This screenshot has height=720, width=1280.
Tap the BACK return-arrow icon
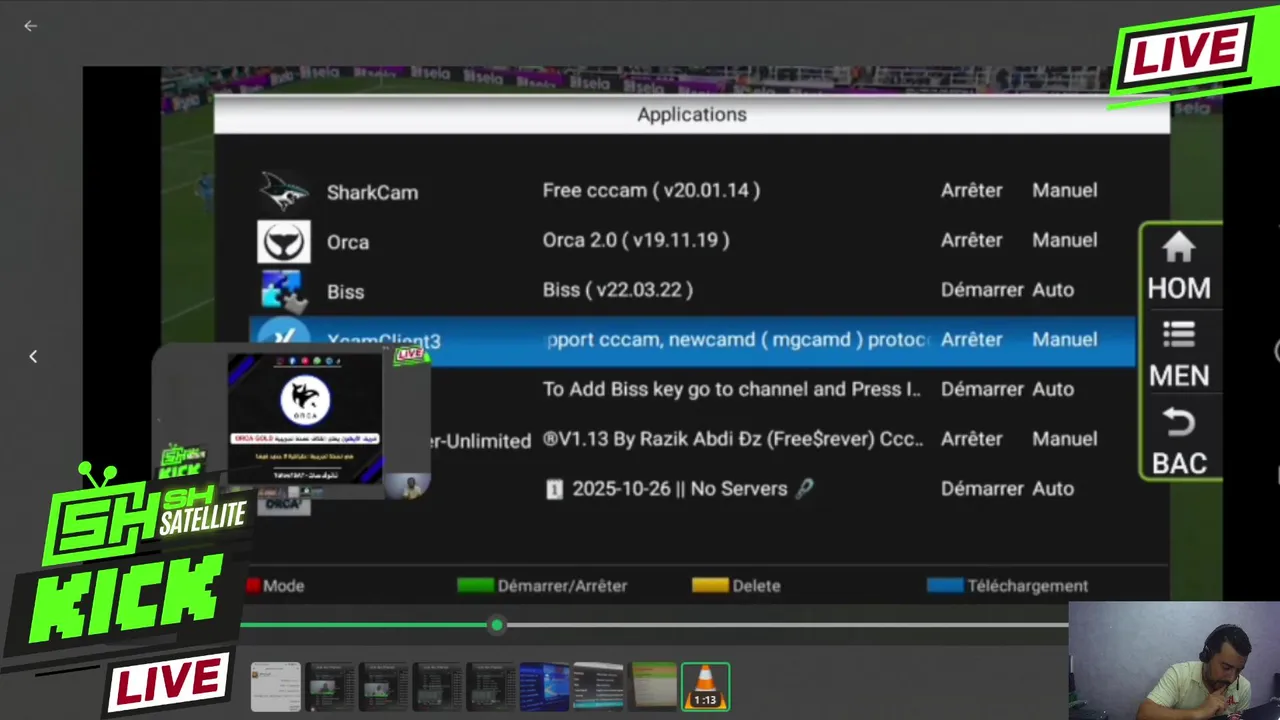pos(1179,422)
